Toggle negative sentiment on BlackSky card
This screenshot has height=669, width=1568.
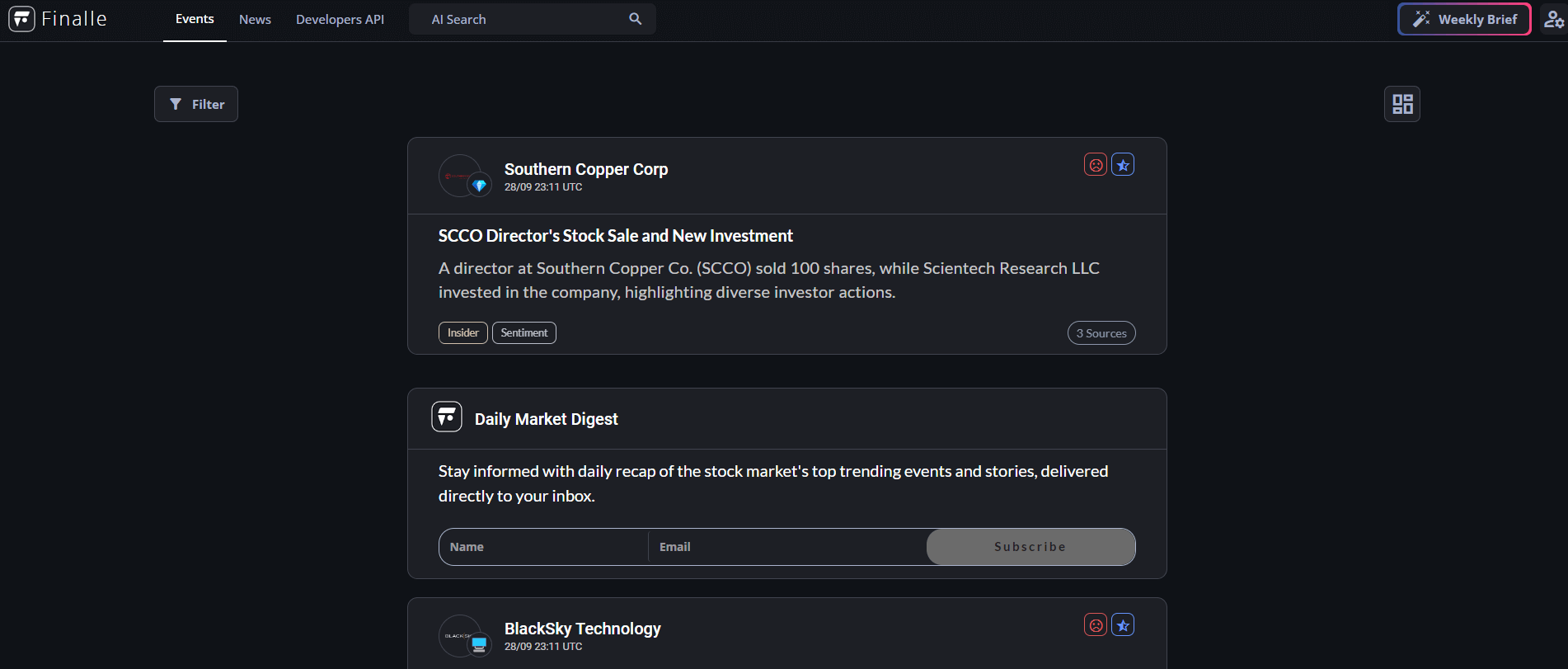coord(1096,625)
